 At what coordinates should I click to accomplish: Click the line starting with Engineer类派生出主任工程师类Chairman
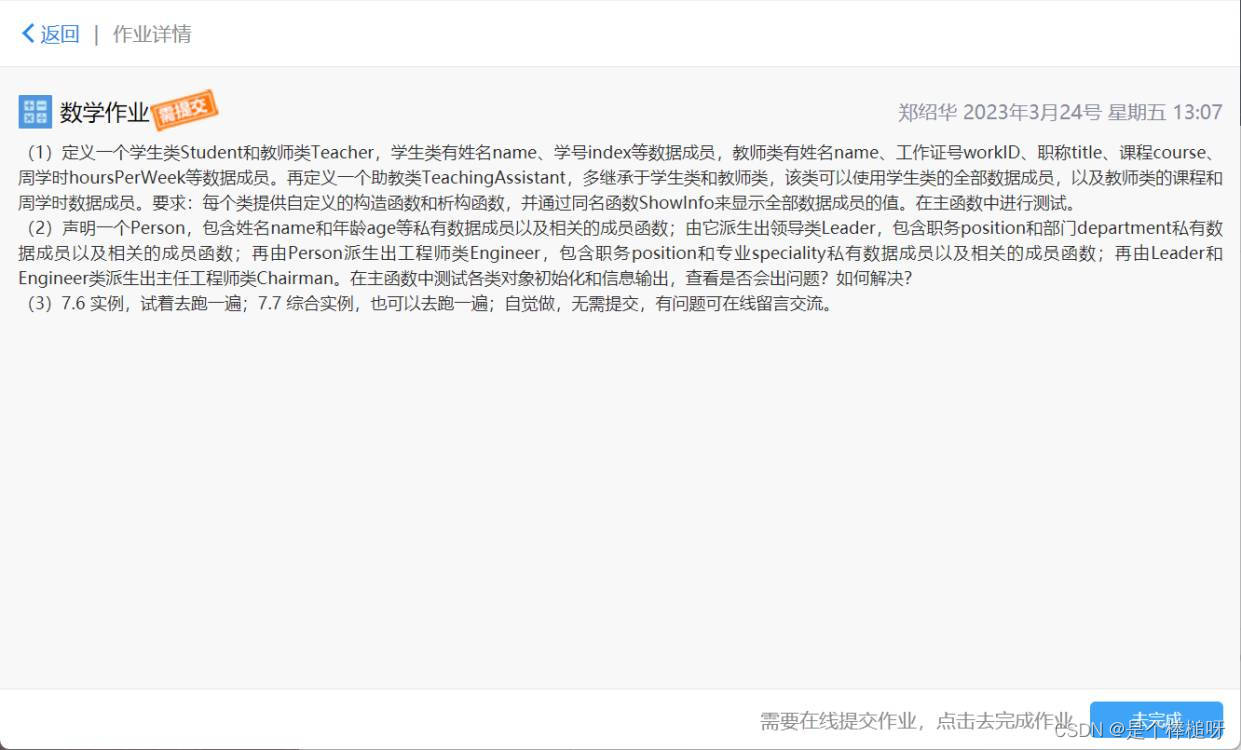465,279
